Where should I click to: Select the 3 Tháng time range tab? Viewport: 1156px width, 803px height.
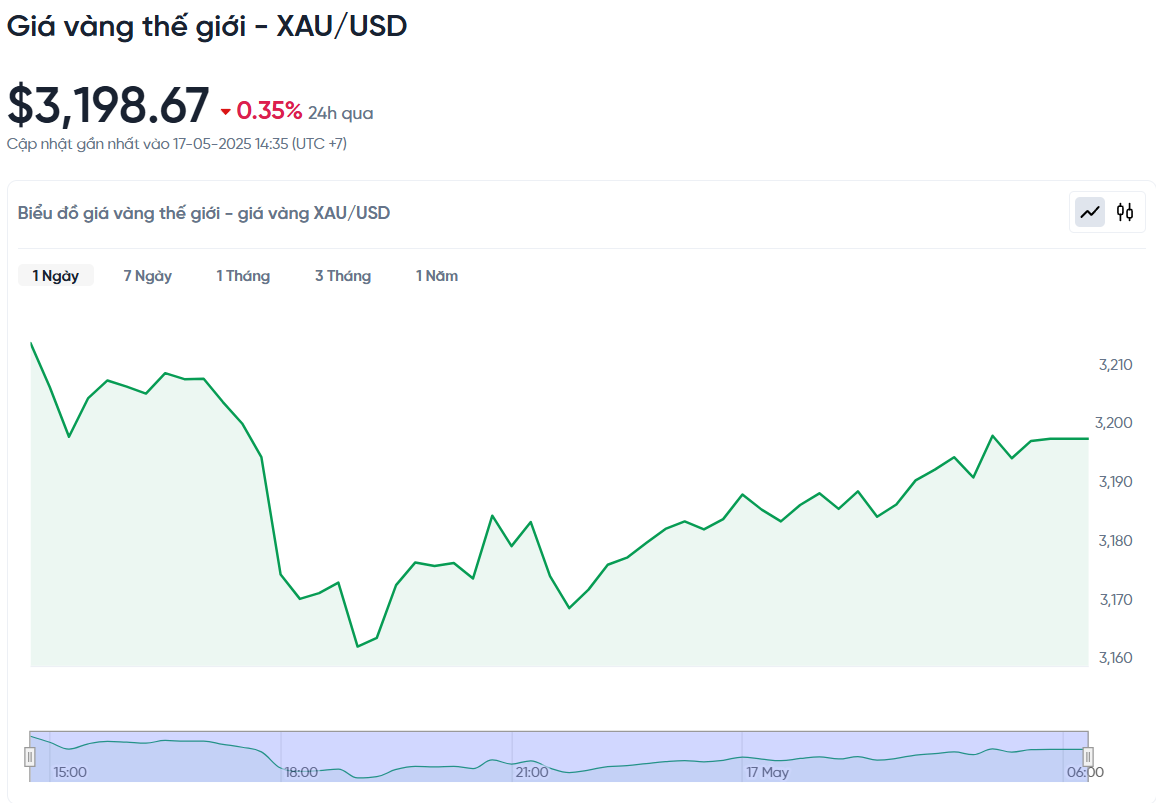pos(343,276)
